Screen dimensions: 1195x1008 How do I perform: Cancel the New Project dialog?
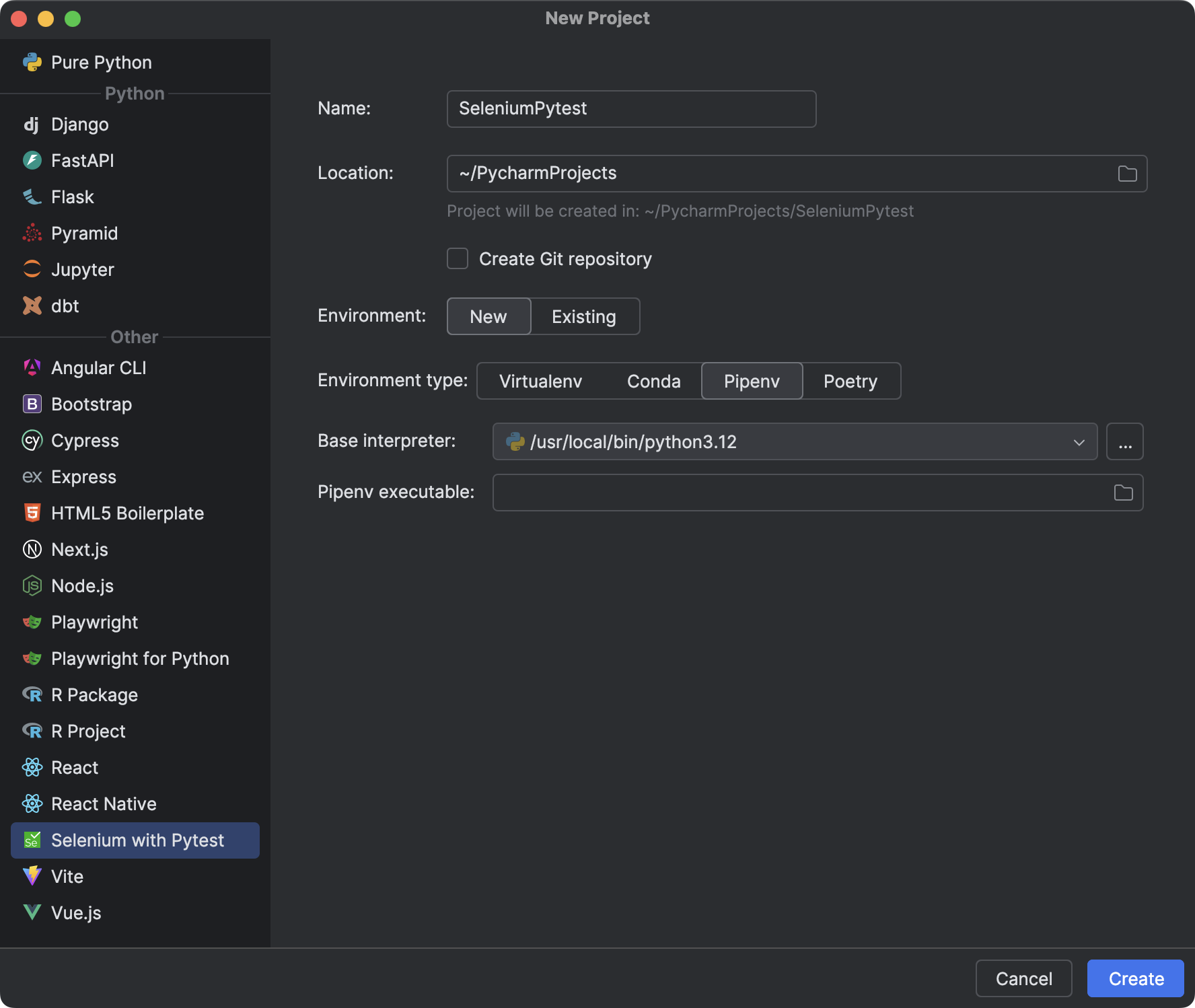[1023, 978]
